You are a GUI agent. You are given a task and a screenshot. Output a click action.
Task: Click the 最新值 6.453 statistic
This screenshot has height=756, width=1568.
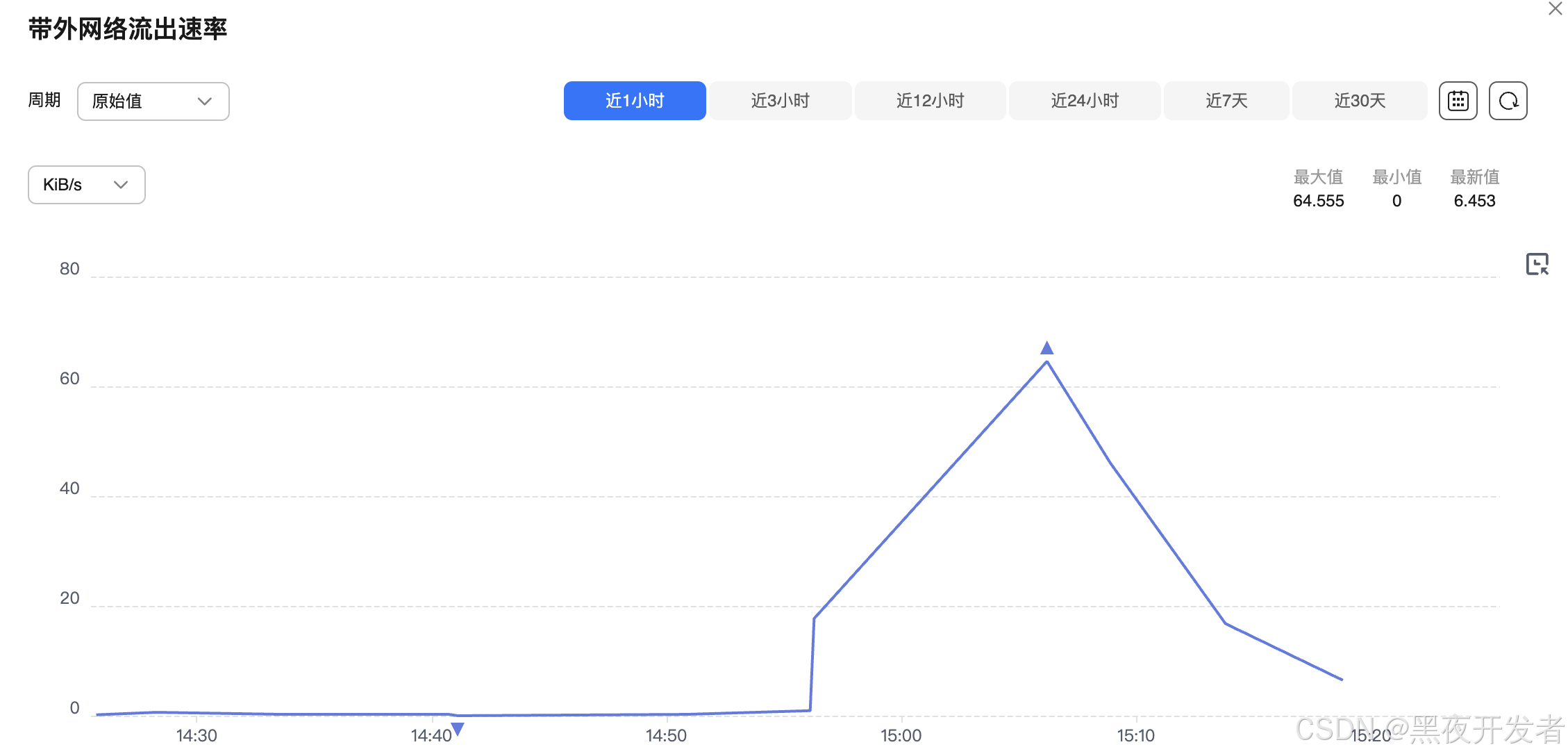click(x=1474, y=201)
